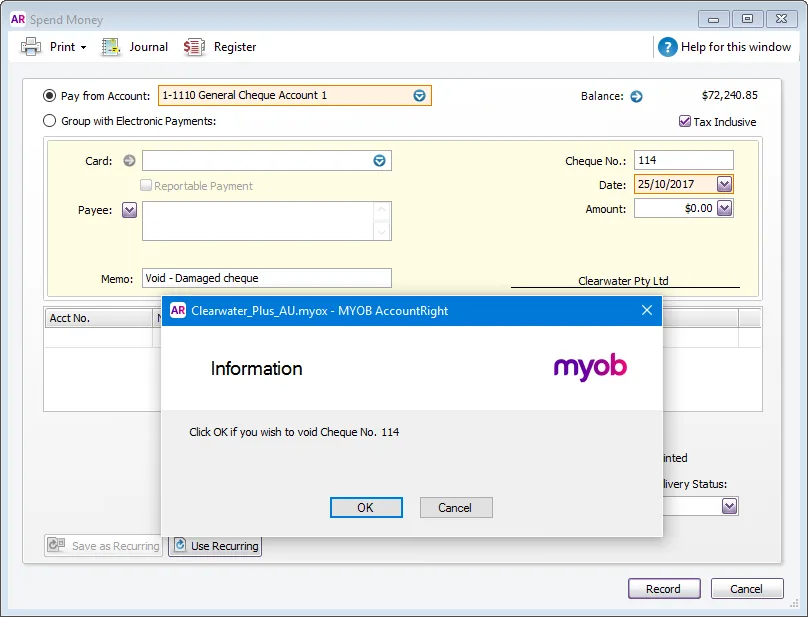Click the myob logo
The height and width of the screenshot is (617, 808).
coord(590,367)
